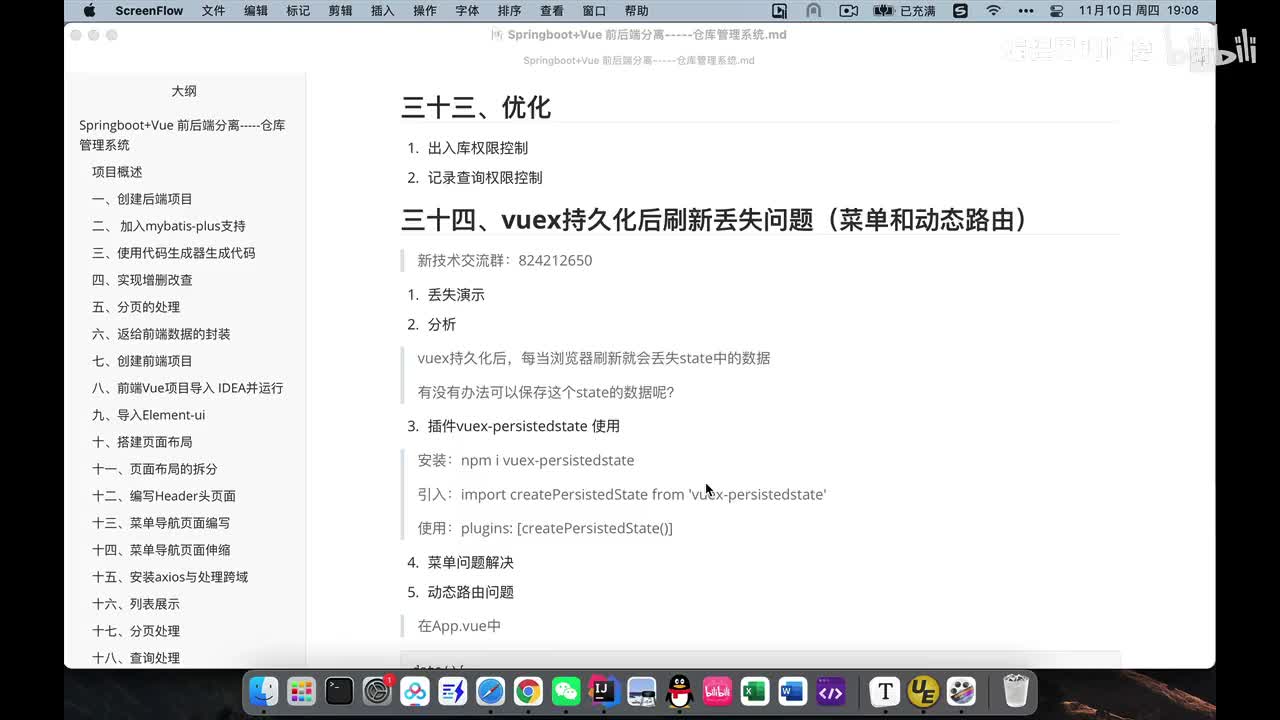
Task: Open the 剪辑 menu
Action: coord(340,11)
